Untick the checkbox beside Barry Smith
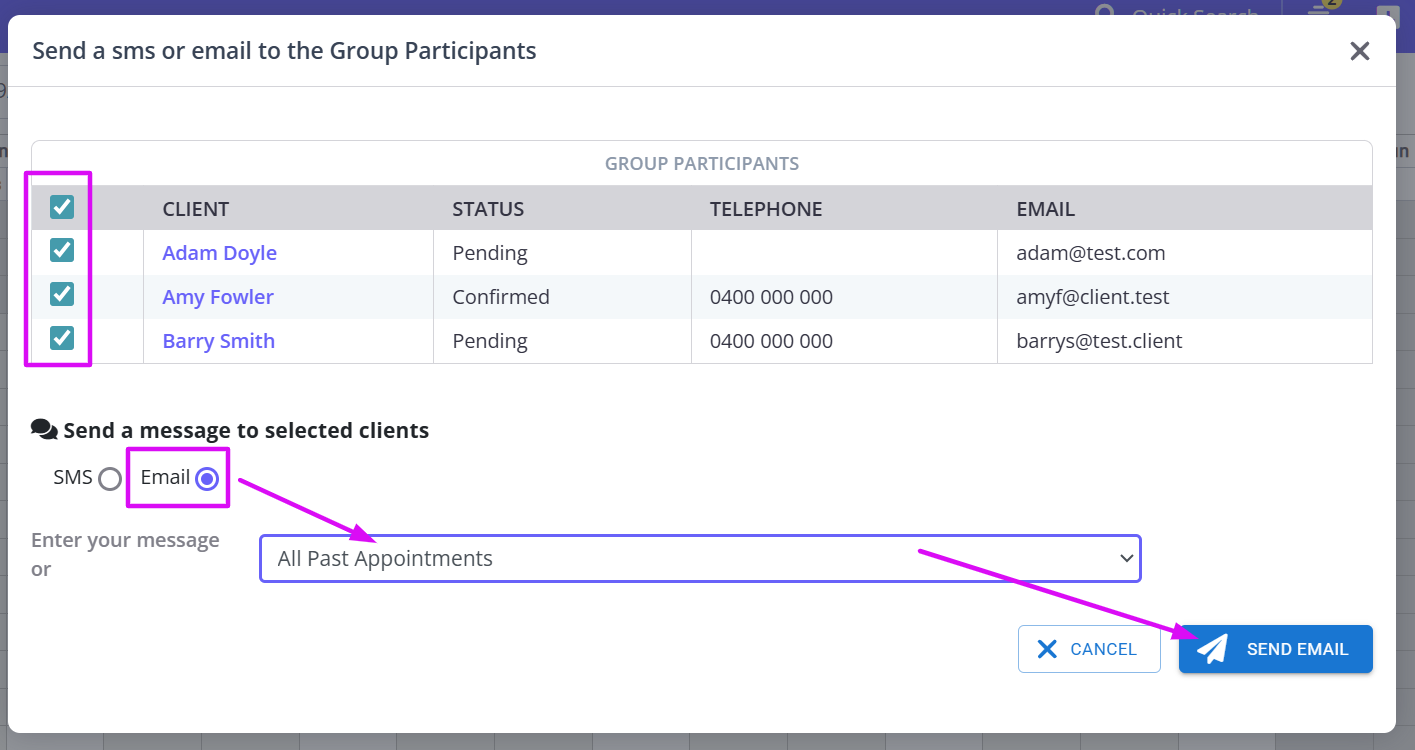This screenshot has height=750, width=1415. (62, 338)
